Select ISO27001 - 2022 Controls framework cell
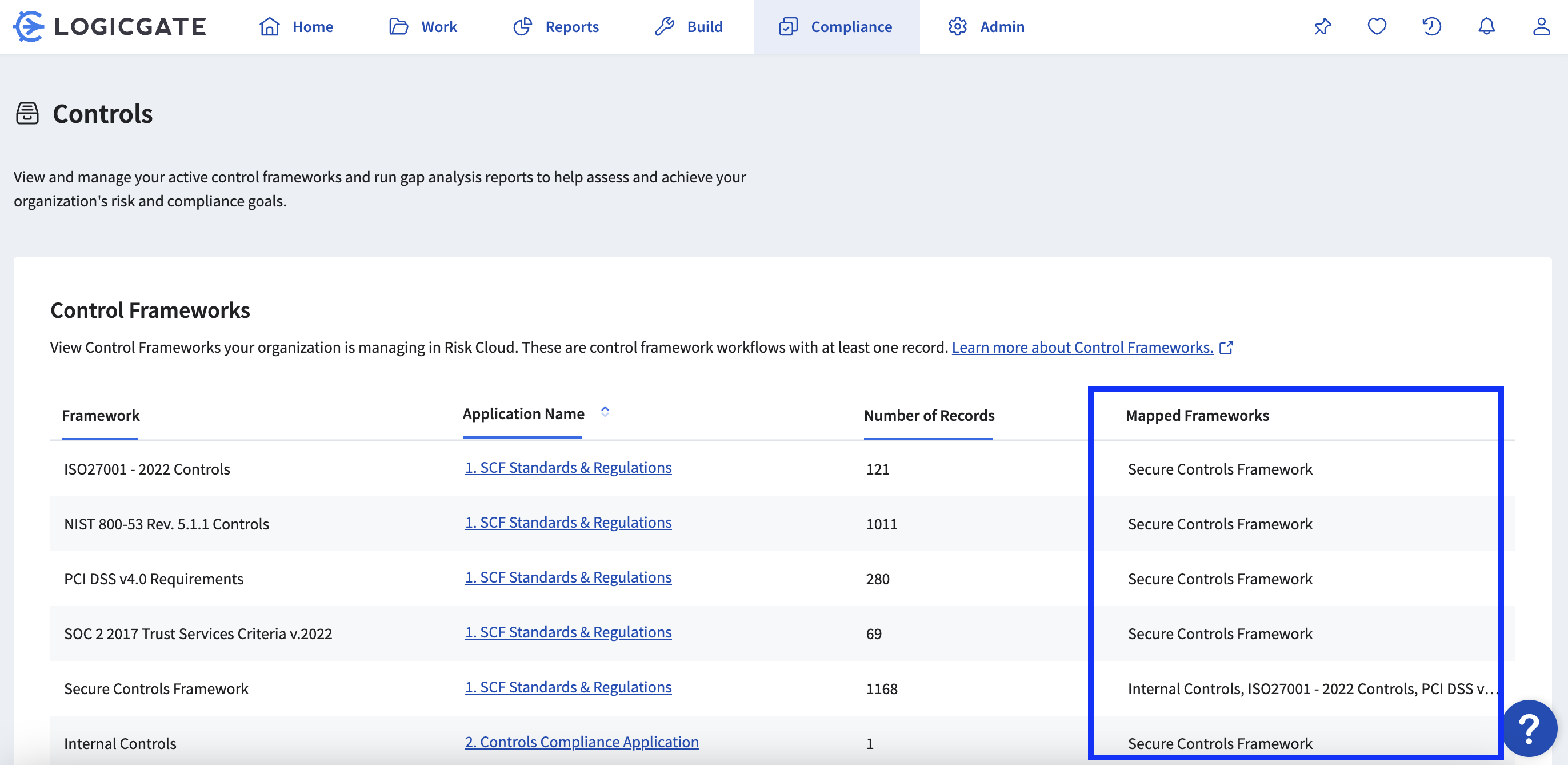Screen dimensions: 1568x765 (147, 469)
